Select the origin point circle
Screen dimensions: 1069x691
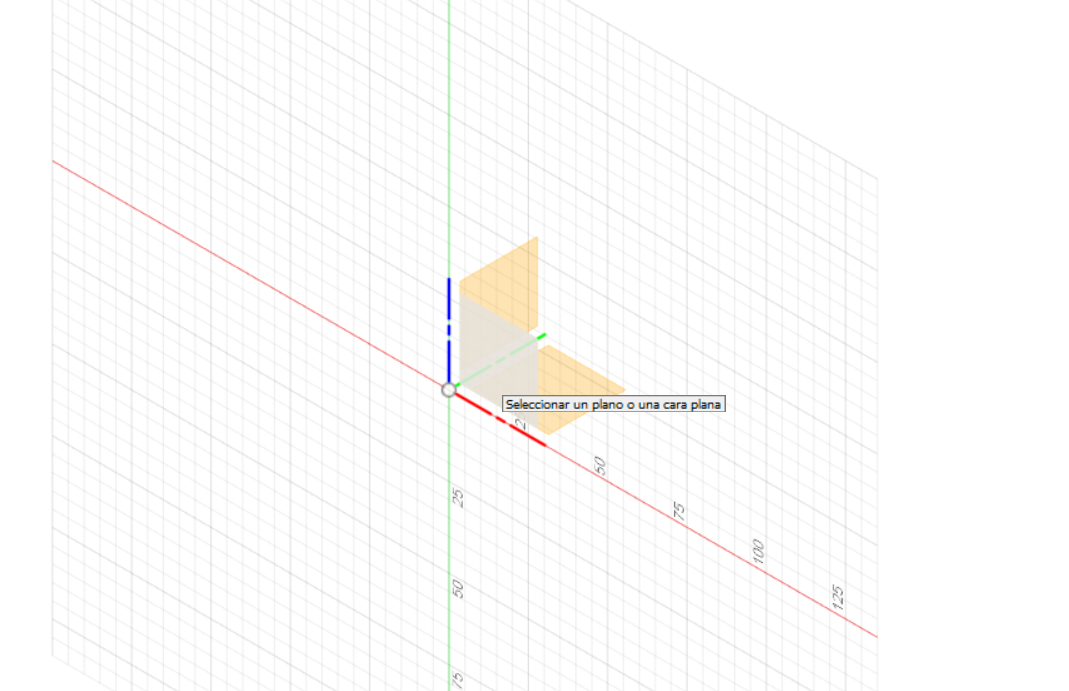pos(448,390)
